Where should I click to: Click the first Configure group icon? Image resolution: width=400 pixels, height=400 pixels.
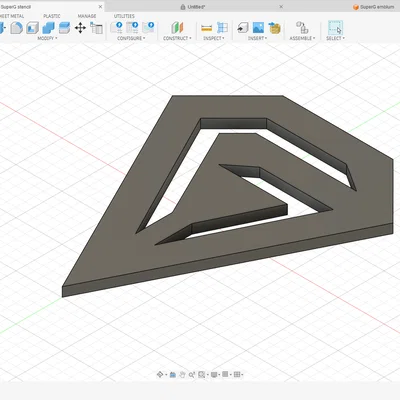117,27
